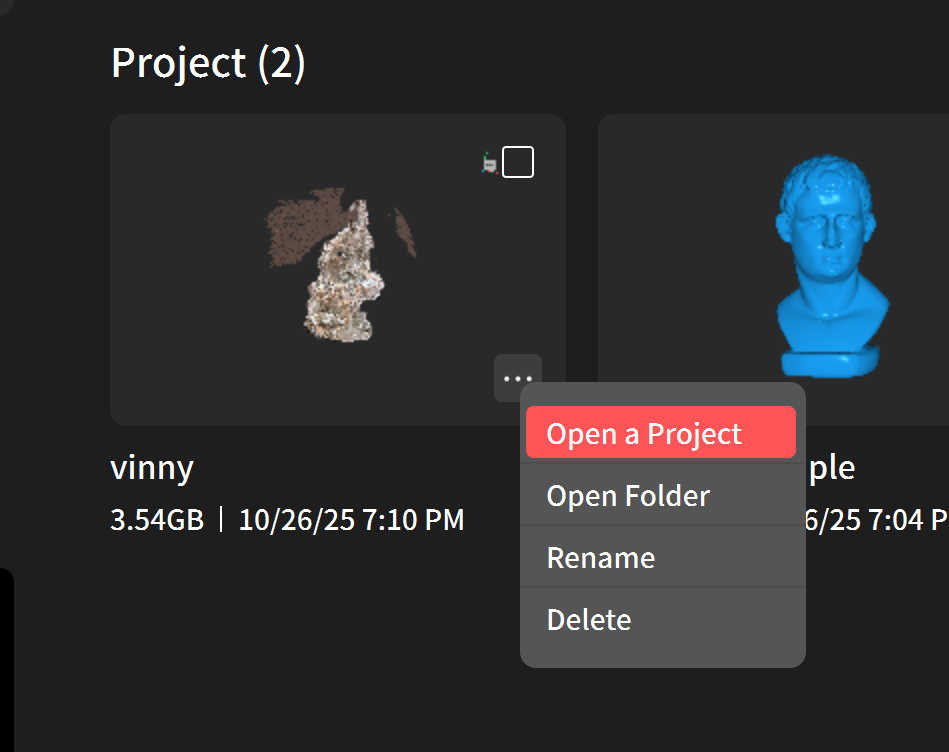Click the partially hidden second project name
The height and width of the screenshot is (752, 949).
pos(832,468)
